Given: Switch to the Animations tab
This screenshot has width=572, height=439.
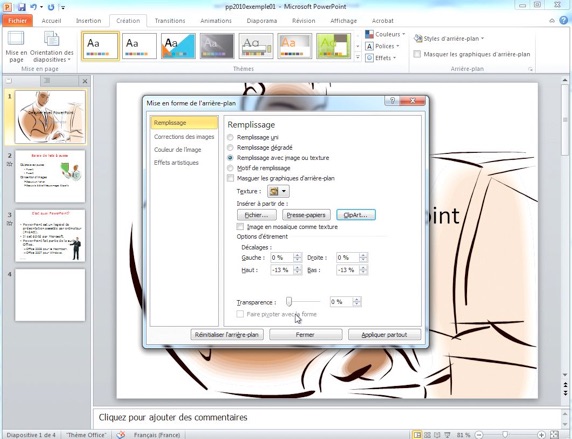Looking at the screenshot, I should (x=216, y=21).
